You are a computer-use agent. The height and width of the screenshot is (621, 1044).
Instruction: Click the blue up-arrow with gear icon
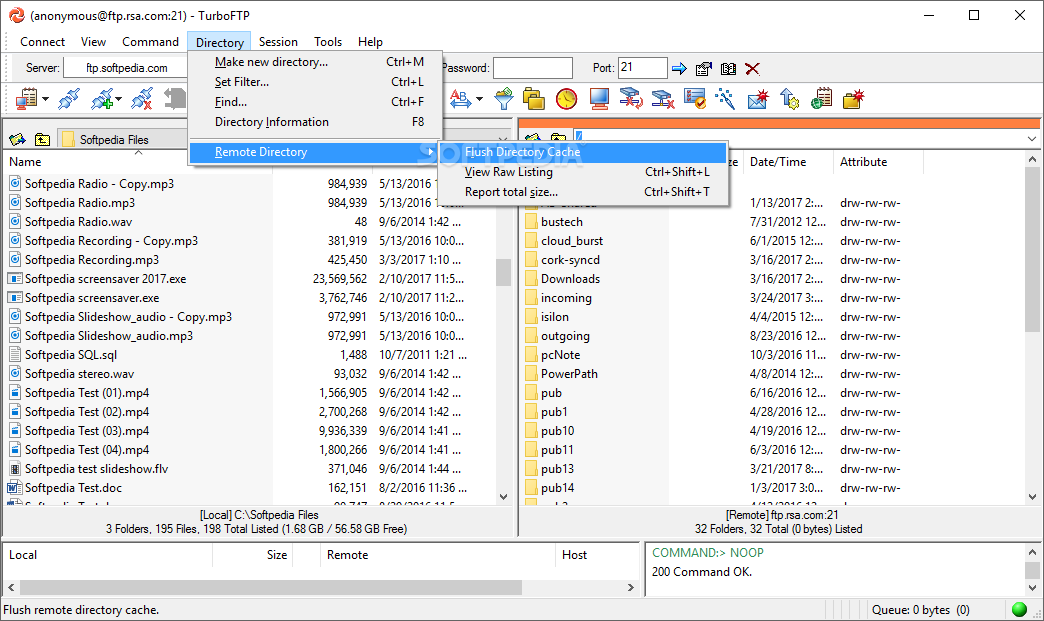click(790, 99)
